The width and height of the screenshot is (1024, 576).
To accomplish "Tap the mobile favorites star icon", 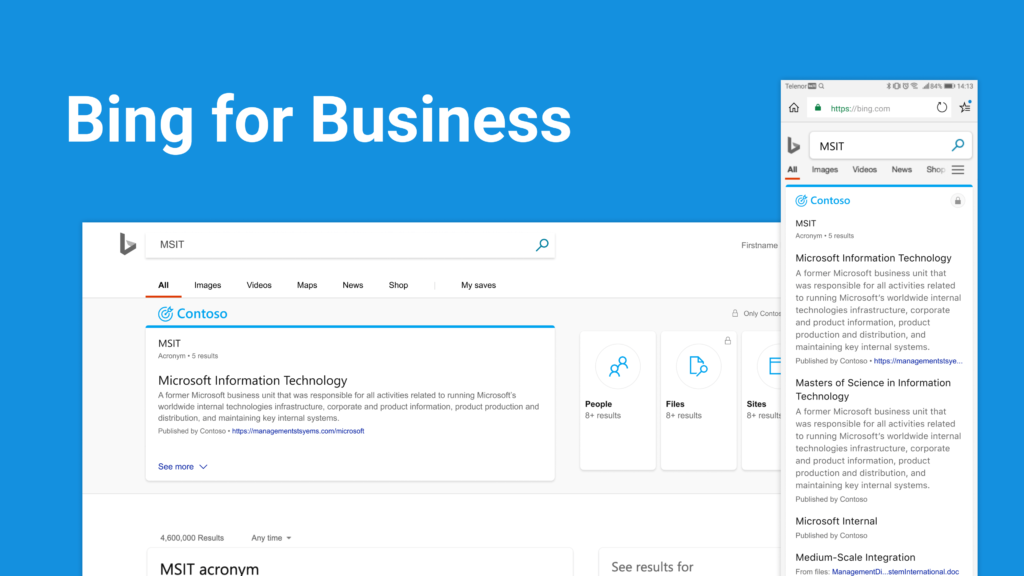I will coord(965,107).
